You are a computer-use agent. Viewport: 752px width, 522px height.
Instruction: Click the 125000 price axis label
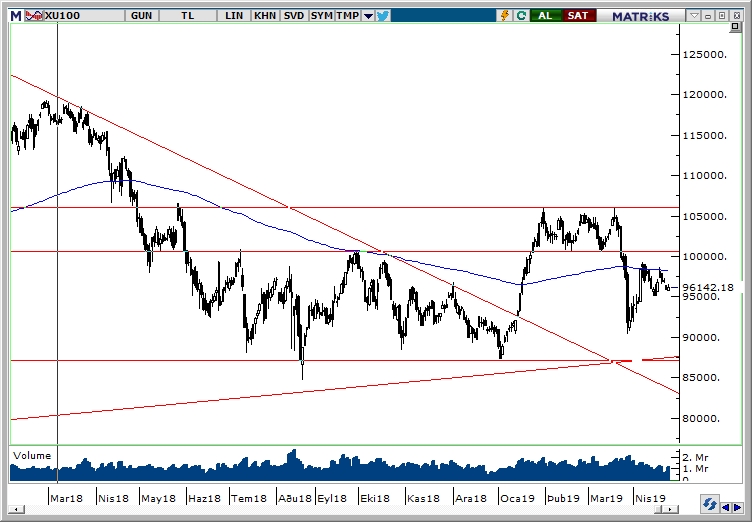tap(705, 54)
